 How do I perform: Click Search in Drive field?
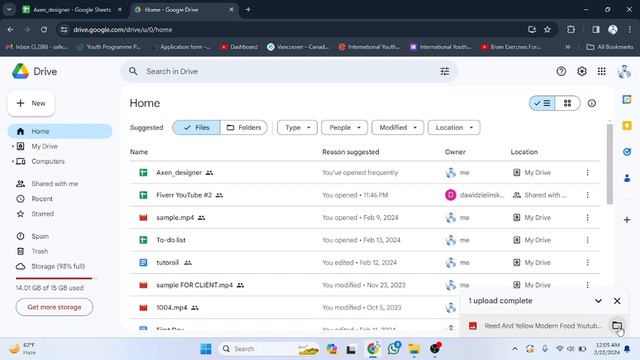click(x=289, y=71)
